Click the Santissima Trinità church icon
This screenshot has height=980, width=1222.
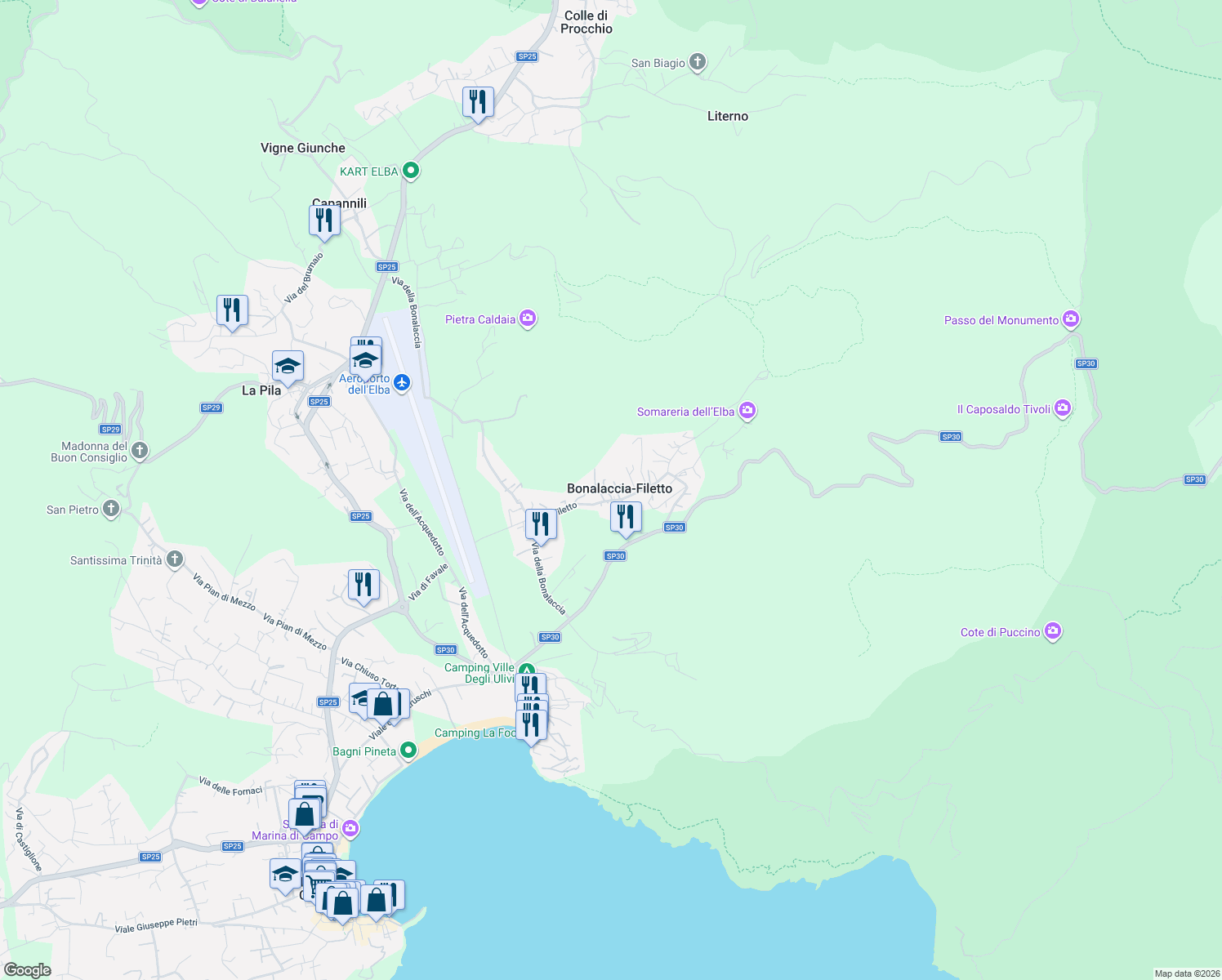coord(175,559)
